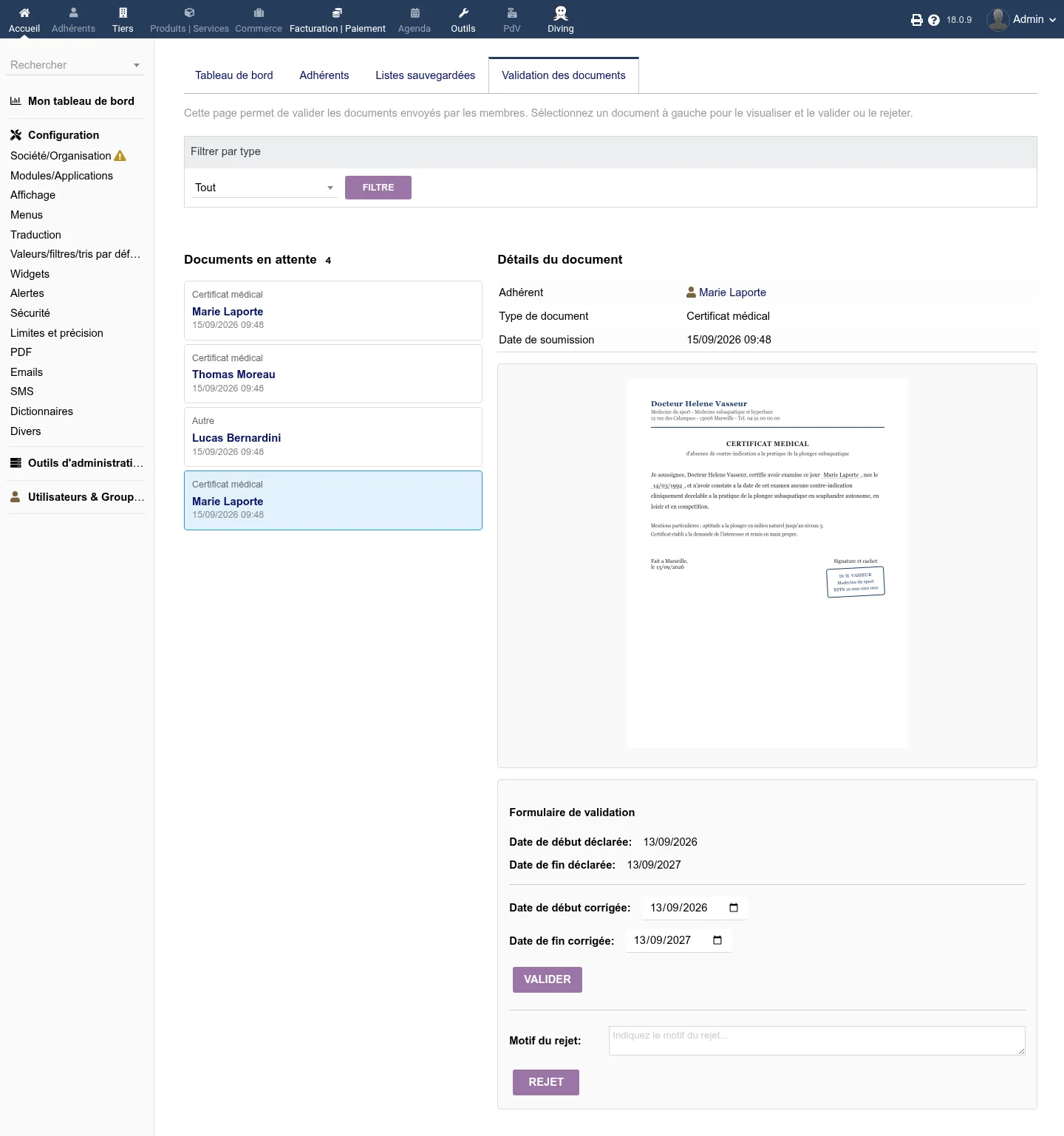Select Validation des documents tab

[564, 75]
